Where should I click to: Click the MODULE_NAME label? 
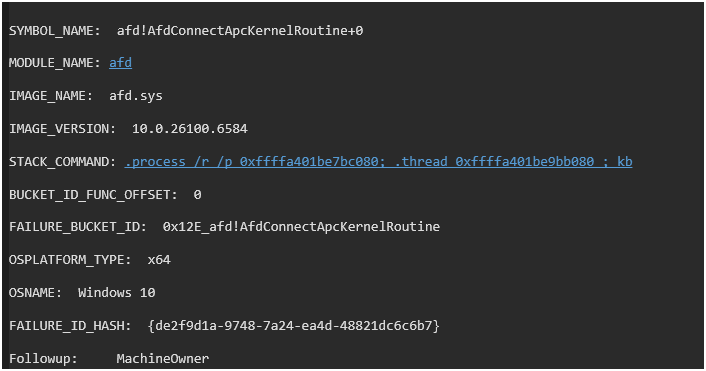coord(54,63)
